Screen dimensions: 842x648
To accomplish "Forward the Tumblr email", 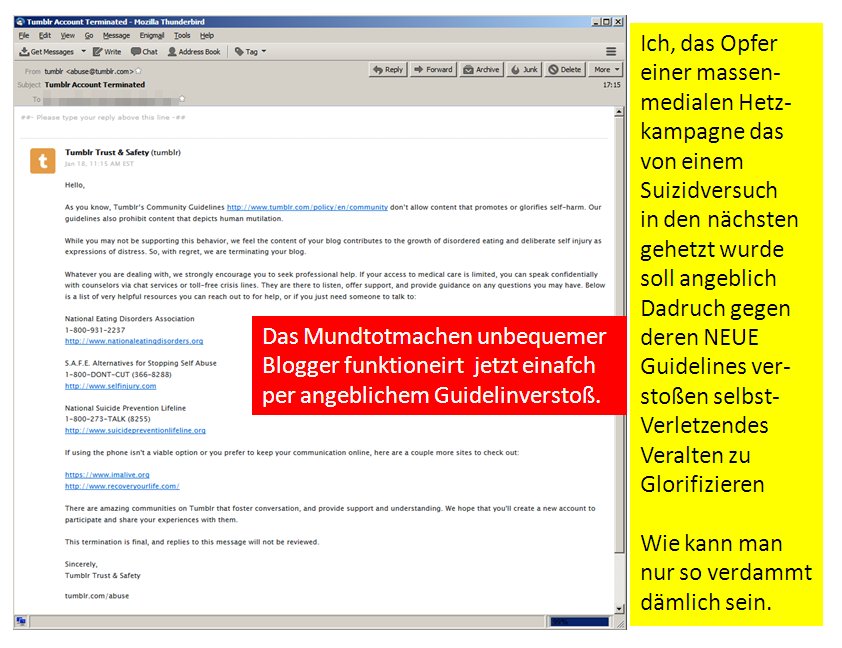I will pos(433,69).
